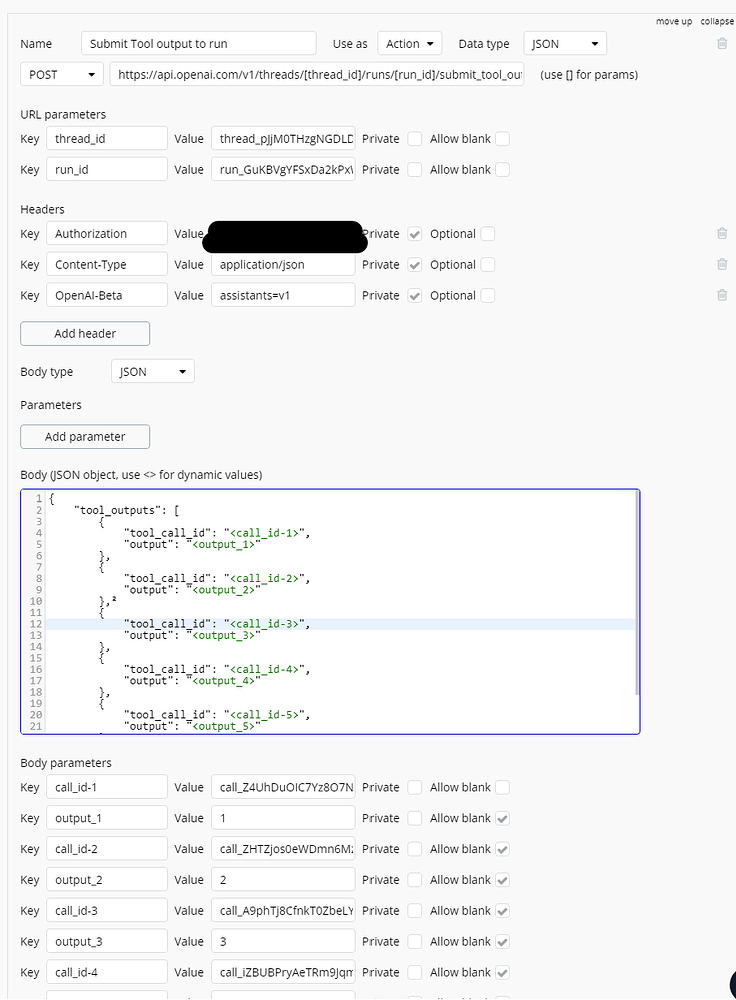
Task: Click the body editor vertical scrollbar
Action: (637, 593)
